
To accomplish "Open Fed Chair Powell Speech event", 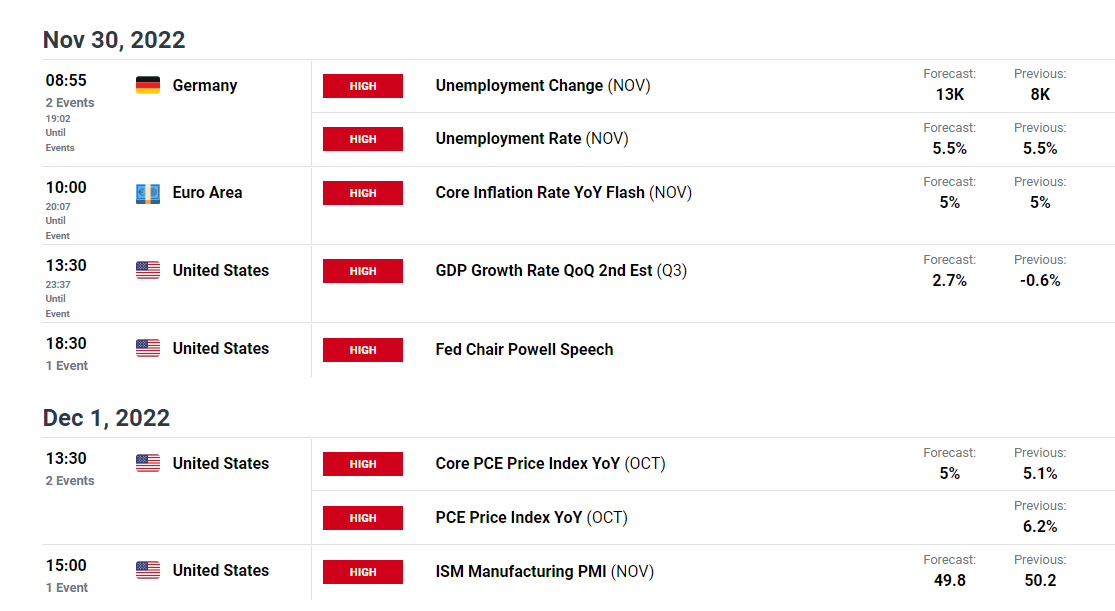I will click(524, 350).
